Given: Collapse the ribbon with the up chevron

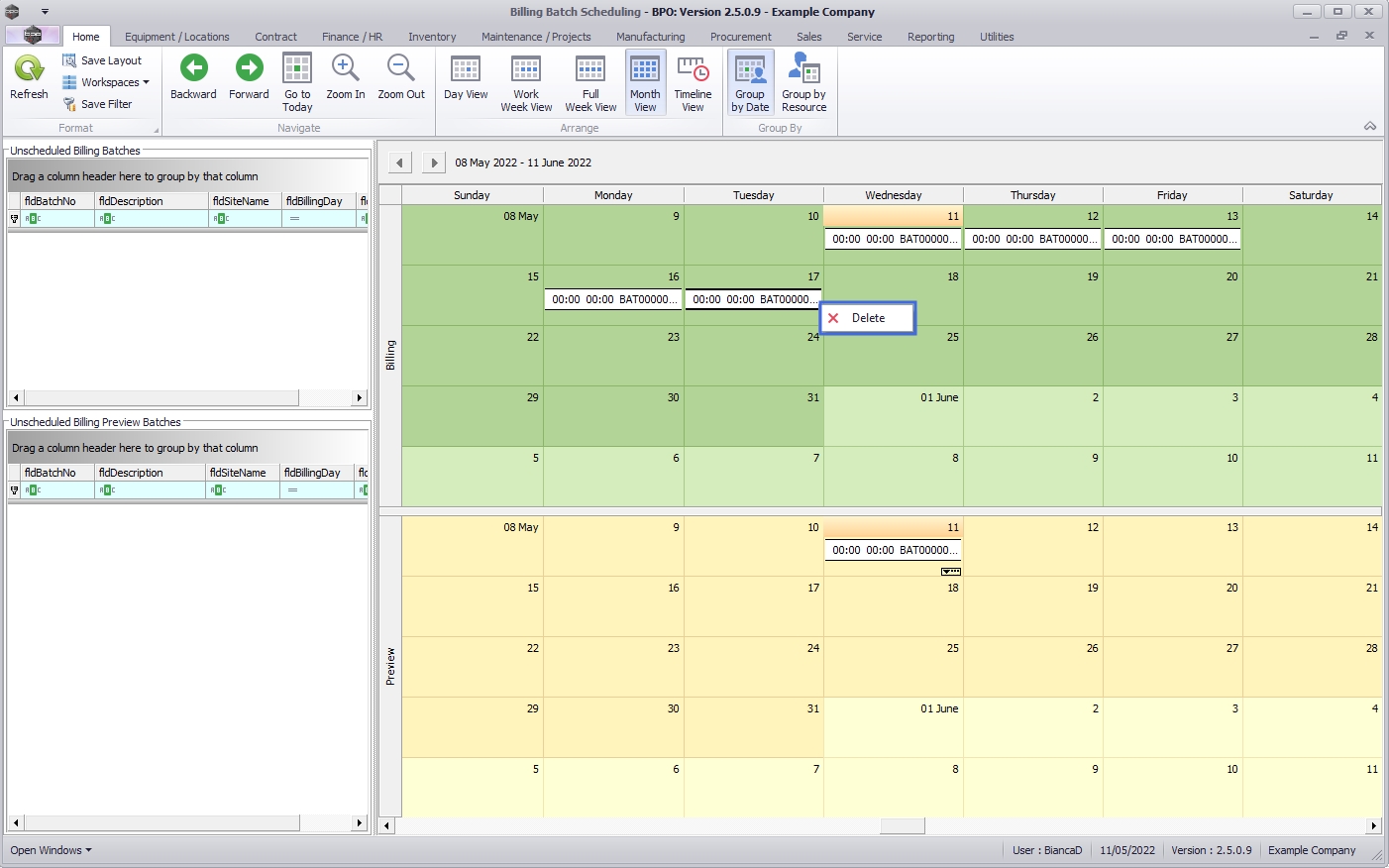Looking at the screenshot, I should coord(1370,126).
